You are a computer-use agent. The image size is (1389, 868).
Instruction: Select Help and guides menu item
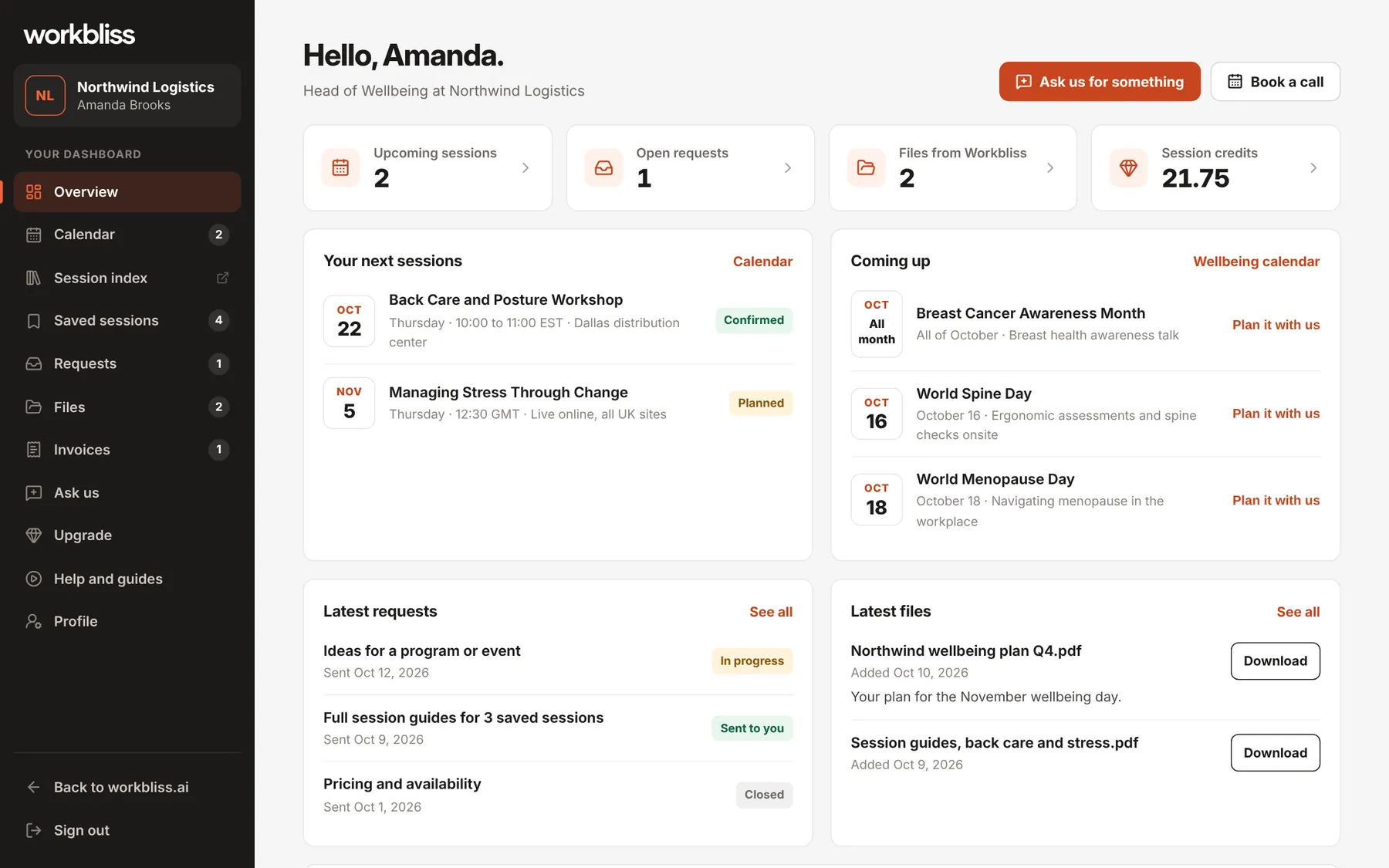127,579
